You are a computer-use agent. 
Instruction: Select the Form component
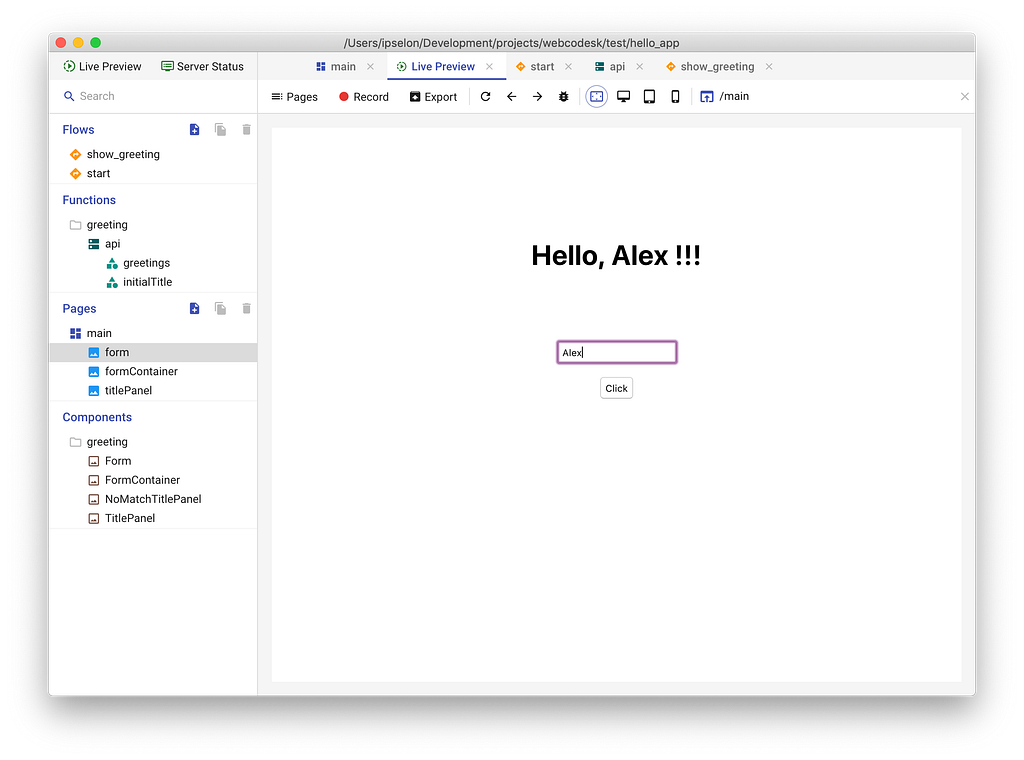118,460
